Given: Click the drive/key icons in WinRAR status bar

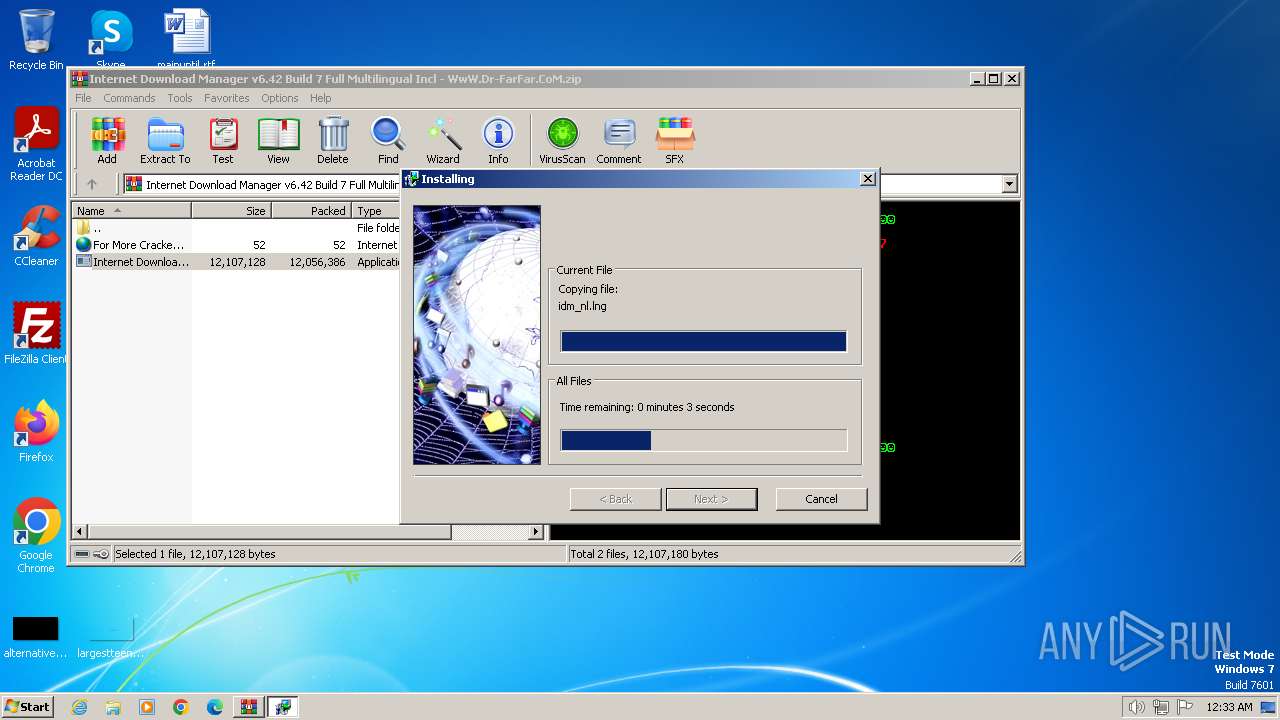Looking at the screenshot, I should point(91,554).
